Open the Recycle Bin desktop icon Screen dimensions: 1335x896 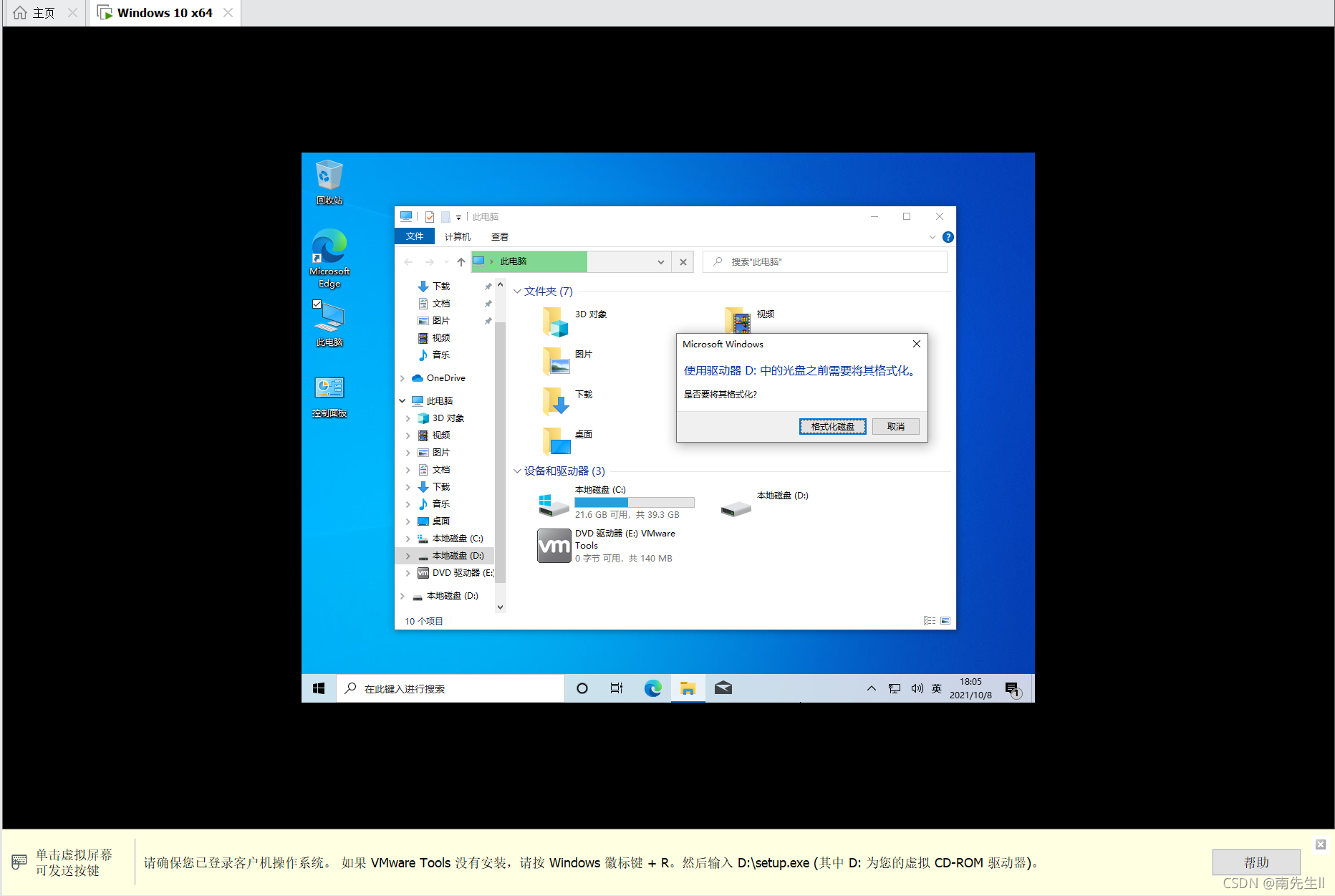329,182
